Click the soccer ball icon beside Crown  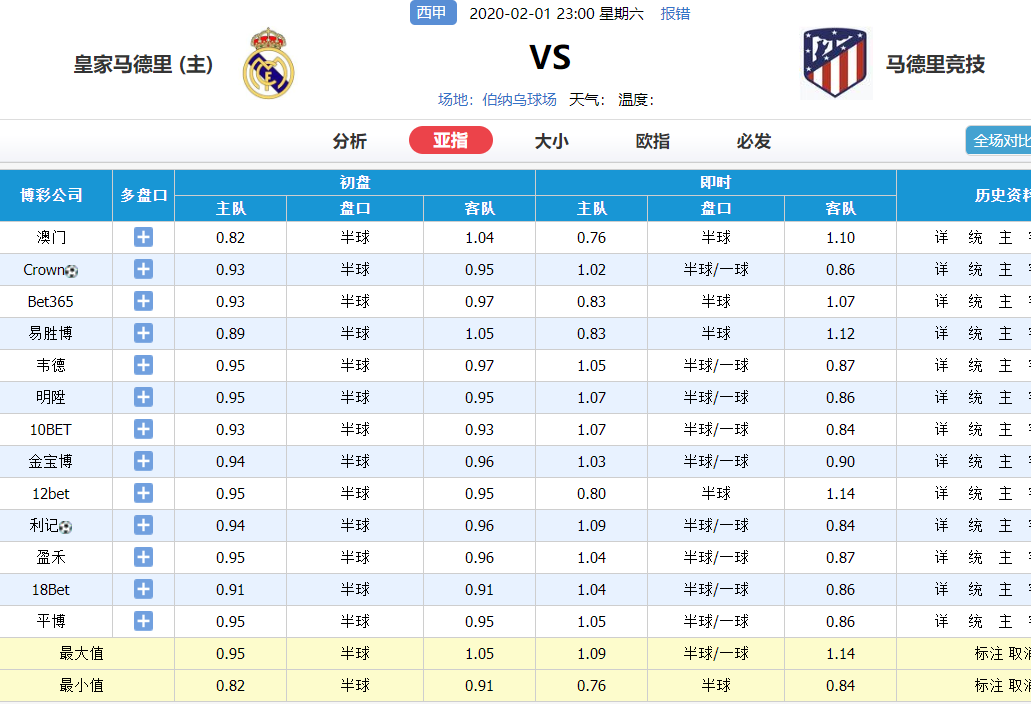click(72, 271)
